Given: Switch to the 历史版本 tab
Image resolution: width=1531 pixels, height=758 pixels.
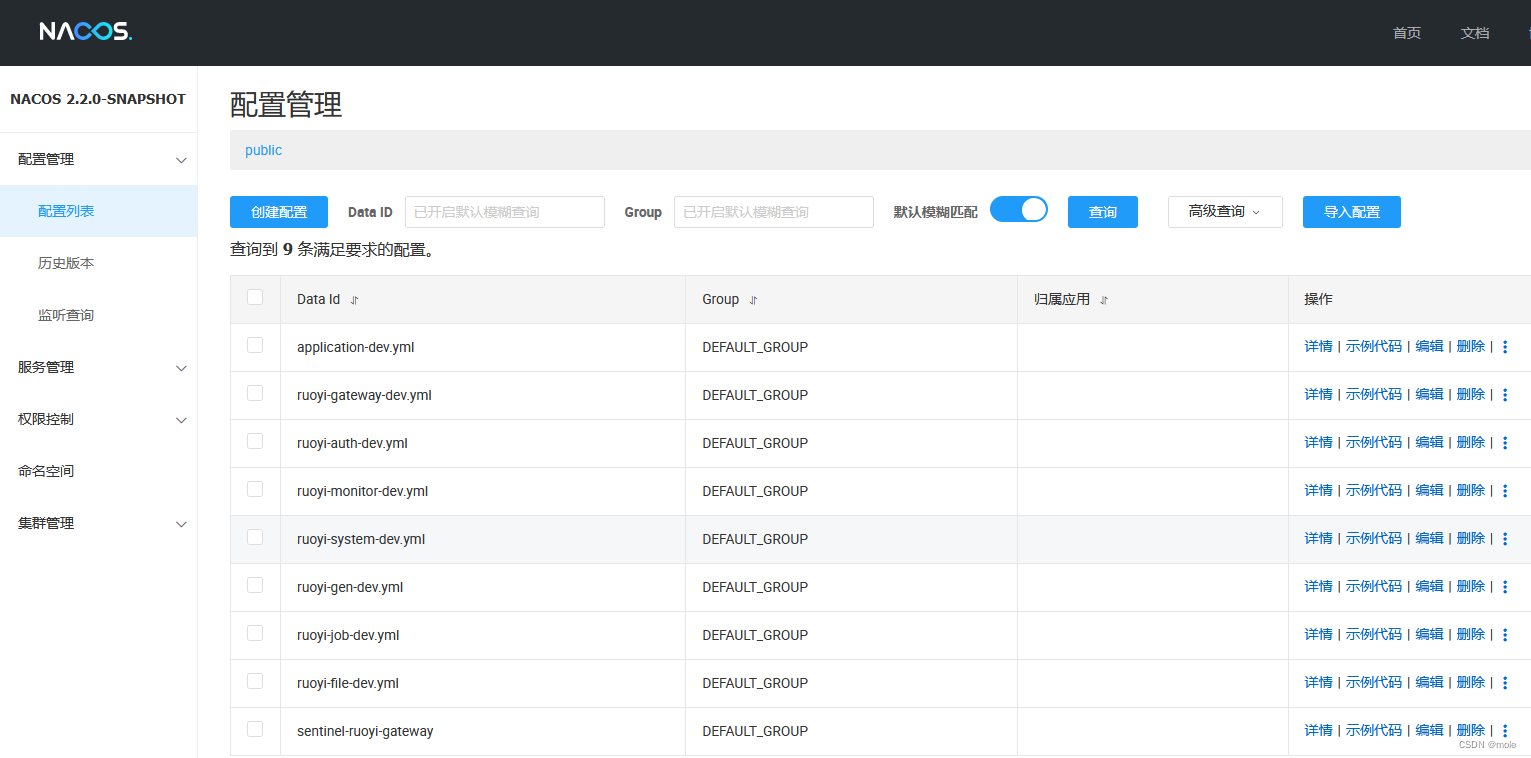Looking at the screenshot, I should [x=66, y=262].
